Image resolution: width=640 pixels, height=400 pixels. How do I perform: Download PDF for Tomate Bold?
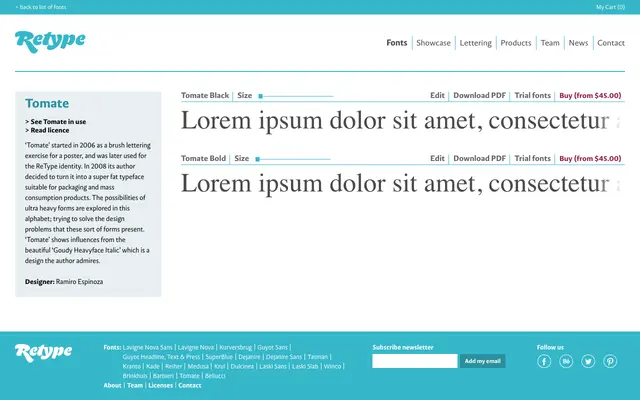[479, 158]
